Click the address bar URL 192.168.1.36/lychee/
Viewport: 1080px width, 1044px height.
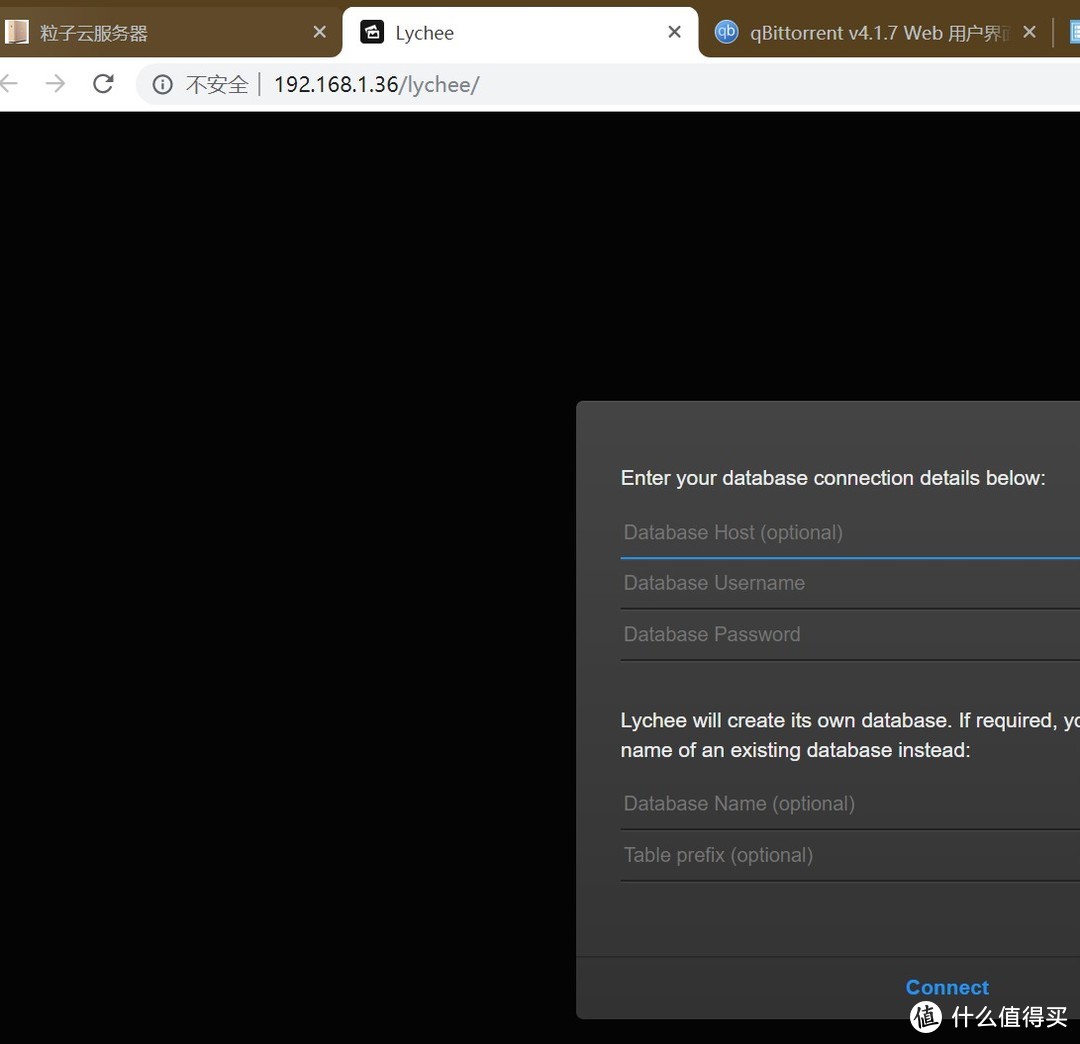pos(376,85)
